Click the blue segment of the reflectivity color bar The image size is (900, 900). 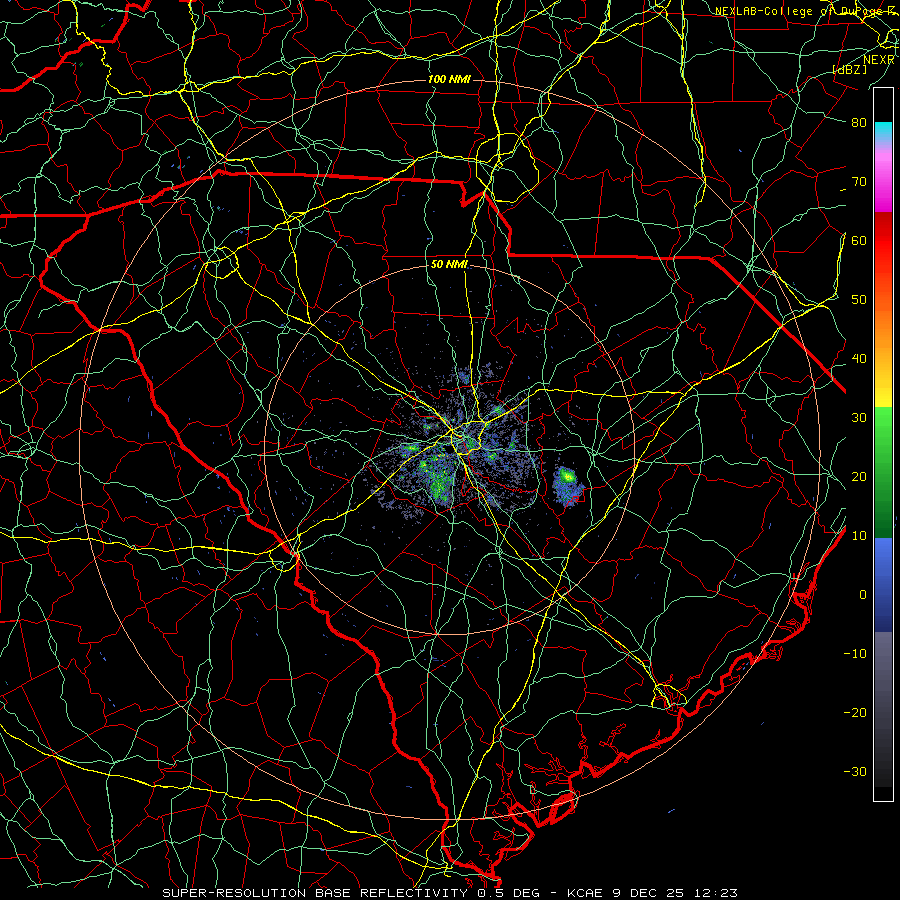(x=883, y=584)
